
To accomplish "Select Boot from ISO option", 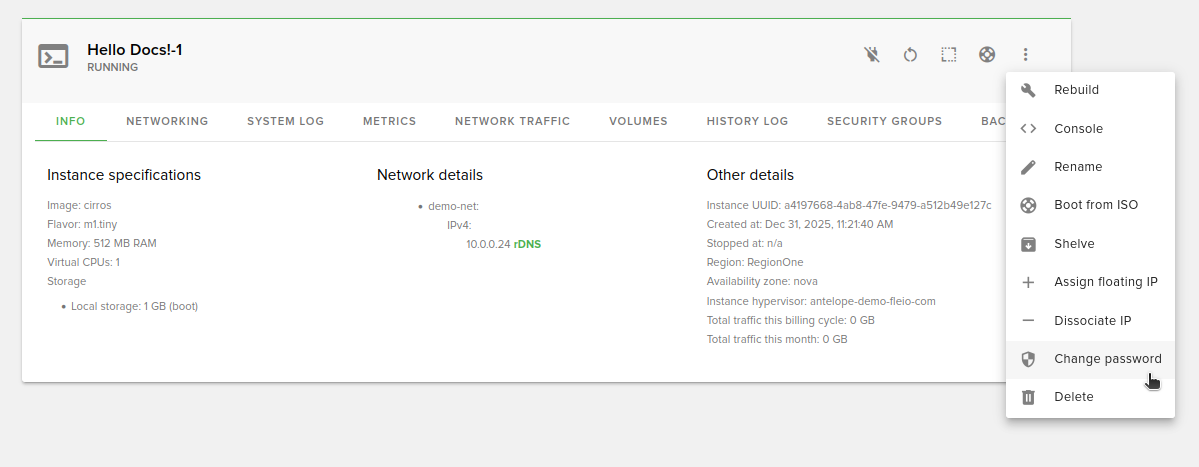I will pos(1095,205).
